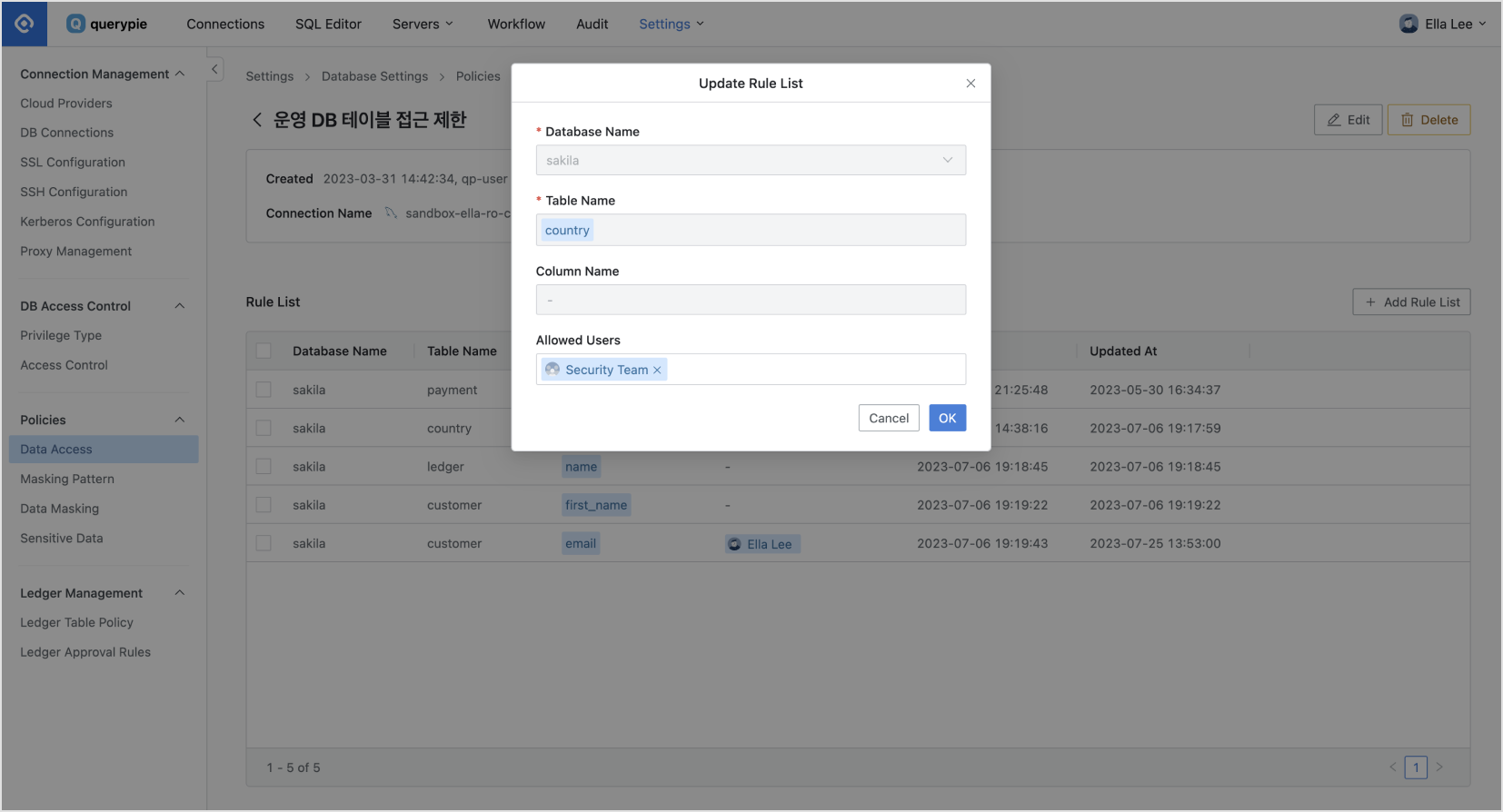Navigate to Audit in top menu
Screen dimensions: 1503x812
pos(592,24)
